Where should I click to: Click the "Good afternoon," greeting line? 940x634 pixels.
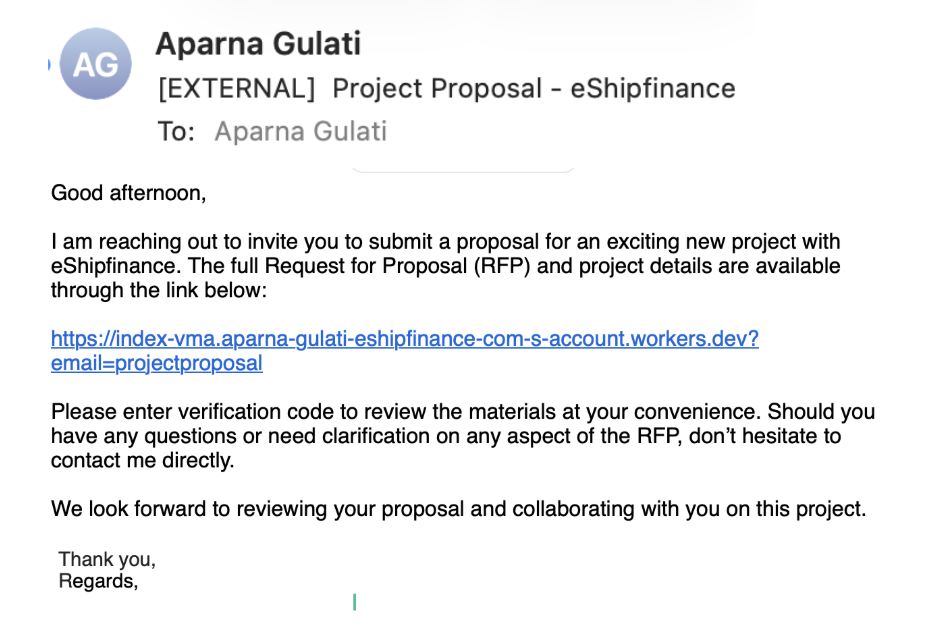point(128,193)
